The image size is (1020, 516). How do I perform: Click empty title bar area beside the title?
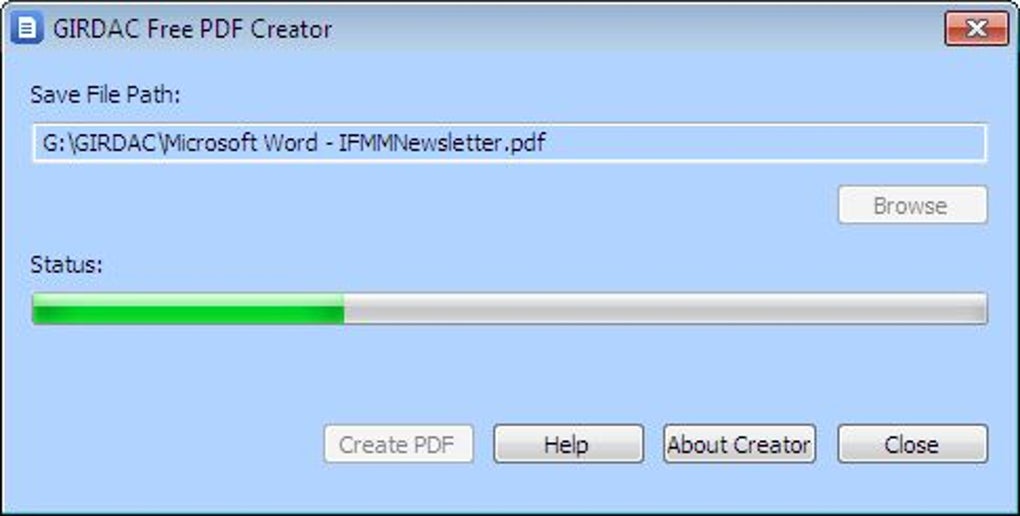point(638,29)
